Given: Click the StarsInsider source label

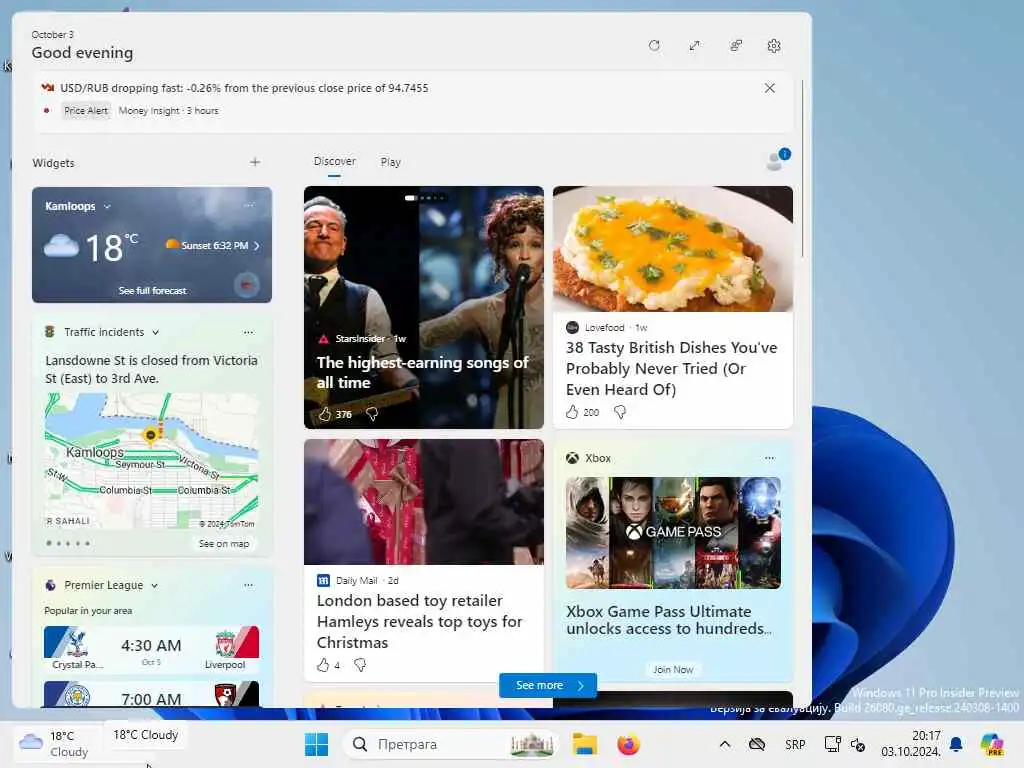Looking at the screenshot, I should tap(360, 339).
